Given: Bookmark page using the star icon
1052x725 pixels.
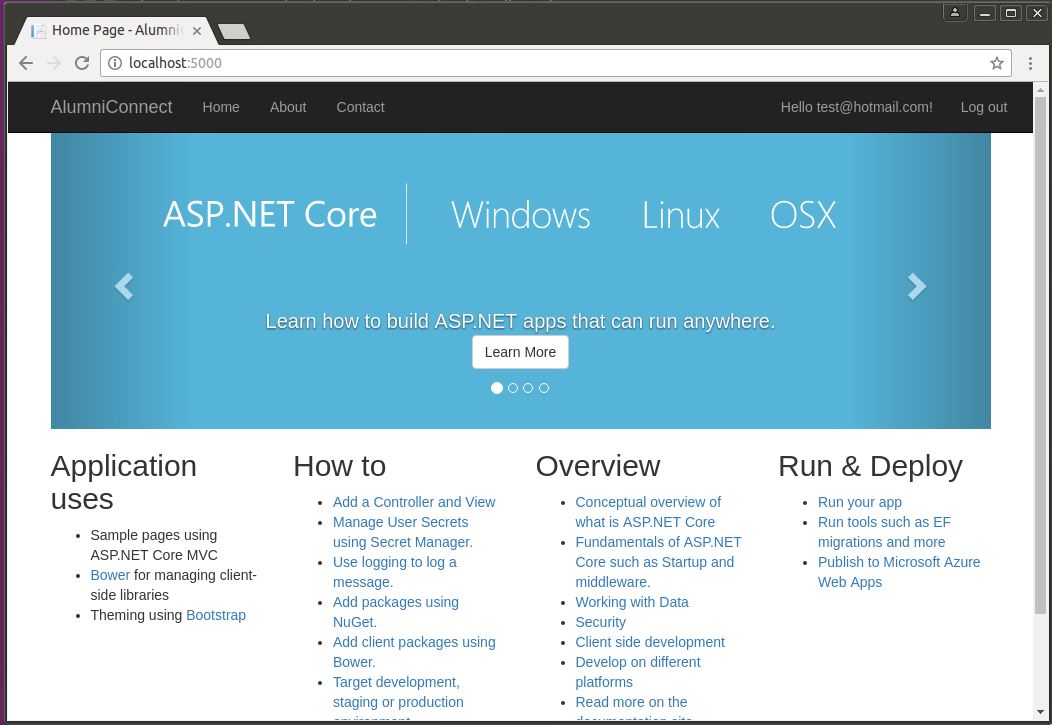Looking at the screenshot, I should click(x=996, y=63).
